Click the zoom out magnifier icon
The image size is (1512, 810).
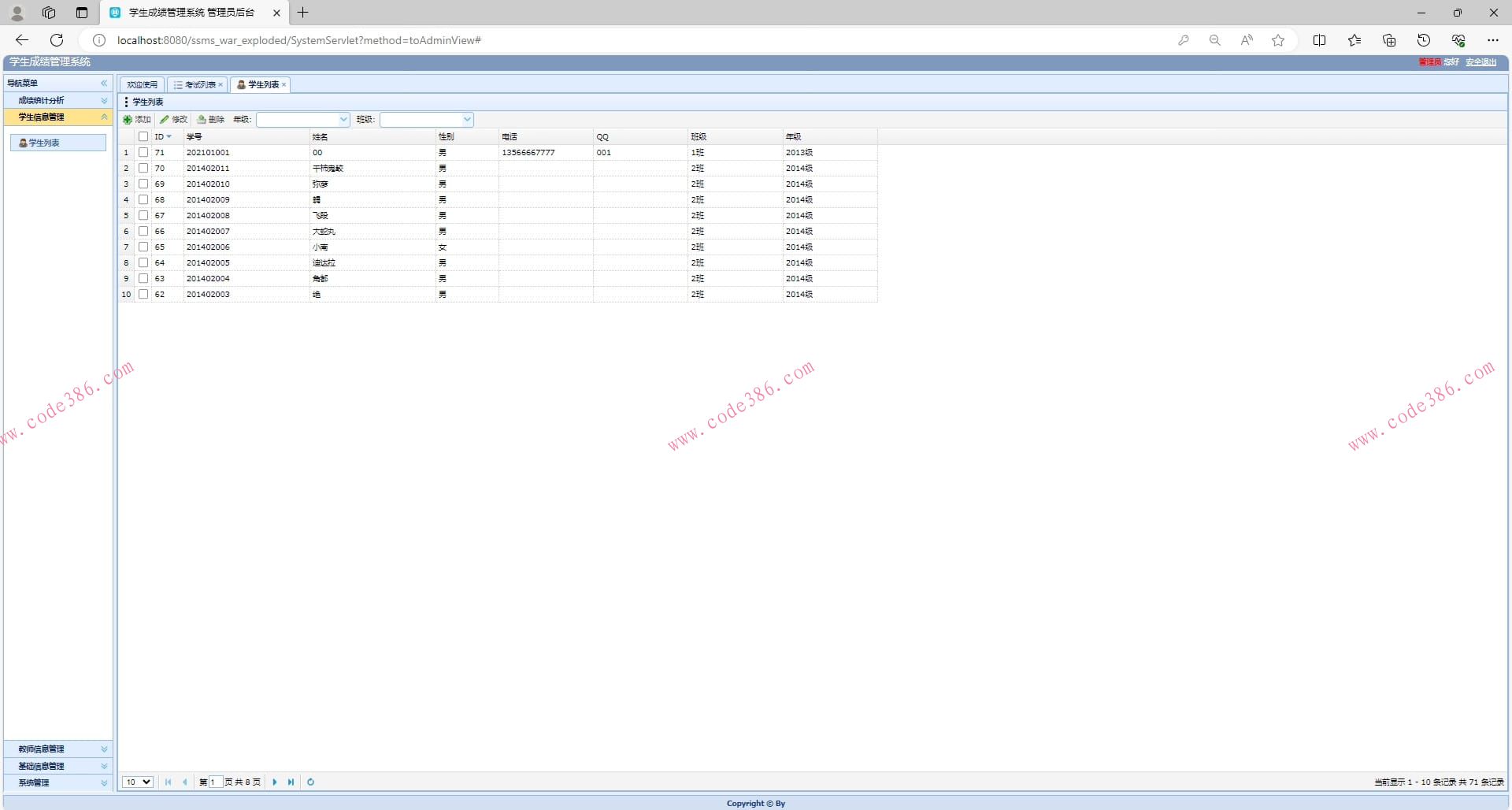pos(1215,40)
